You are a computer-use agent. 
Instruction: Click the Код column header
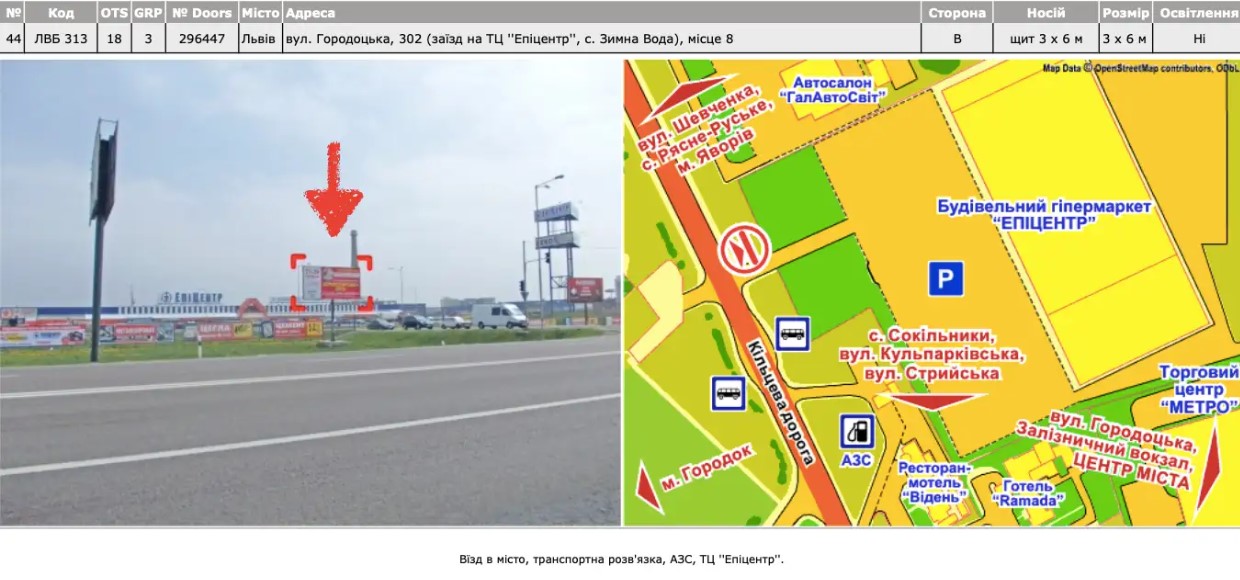[61, 13]
